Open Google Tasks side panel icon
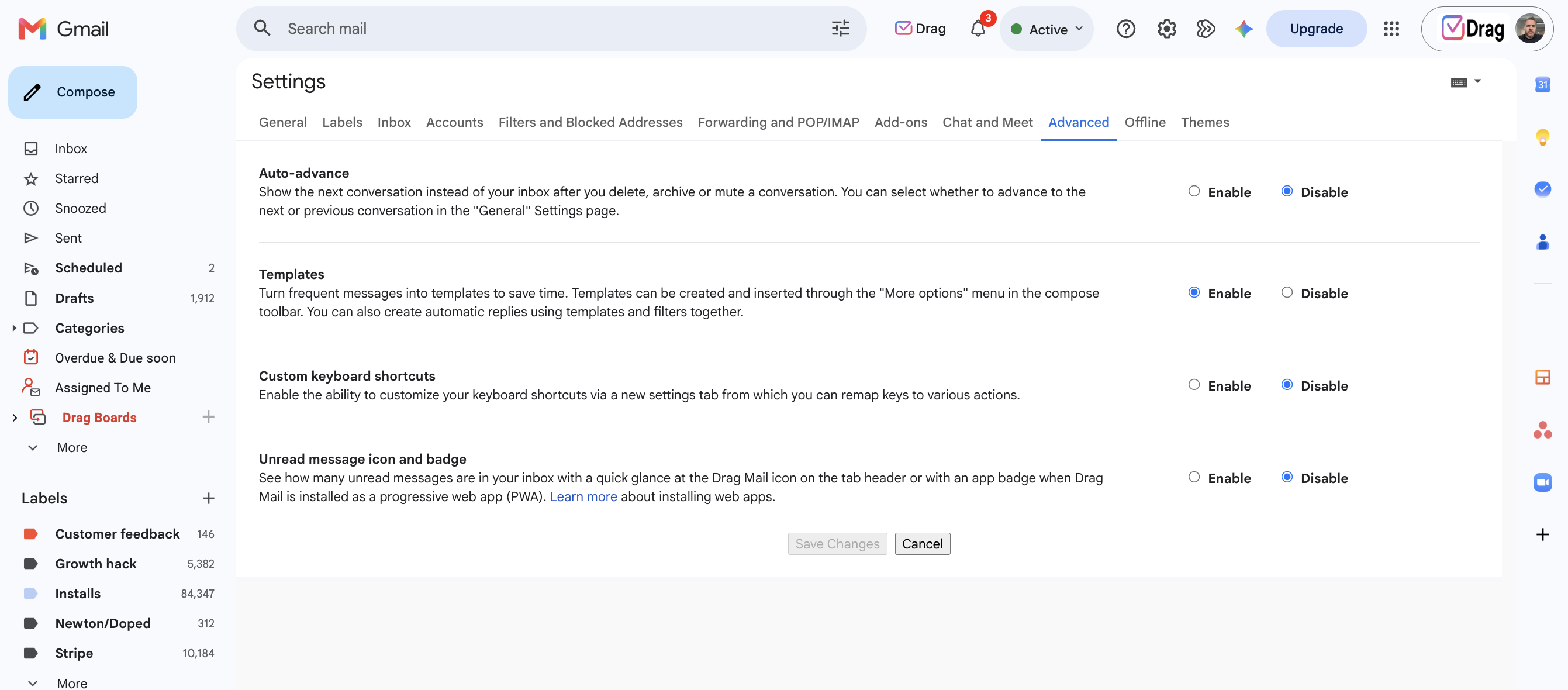 pos(1542,189)
